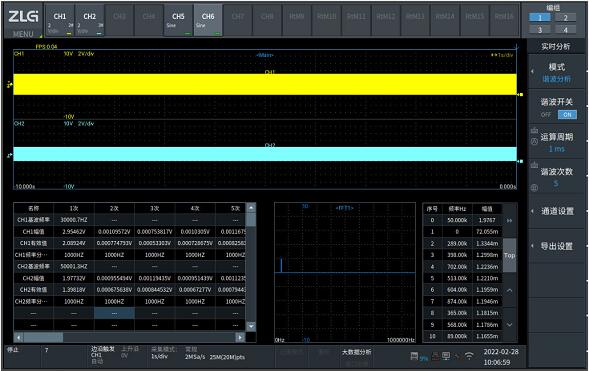This screenshot has width=589, height=371.
Task: Click the monitor icon in status bar
Action: point(446,356)
